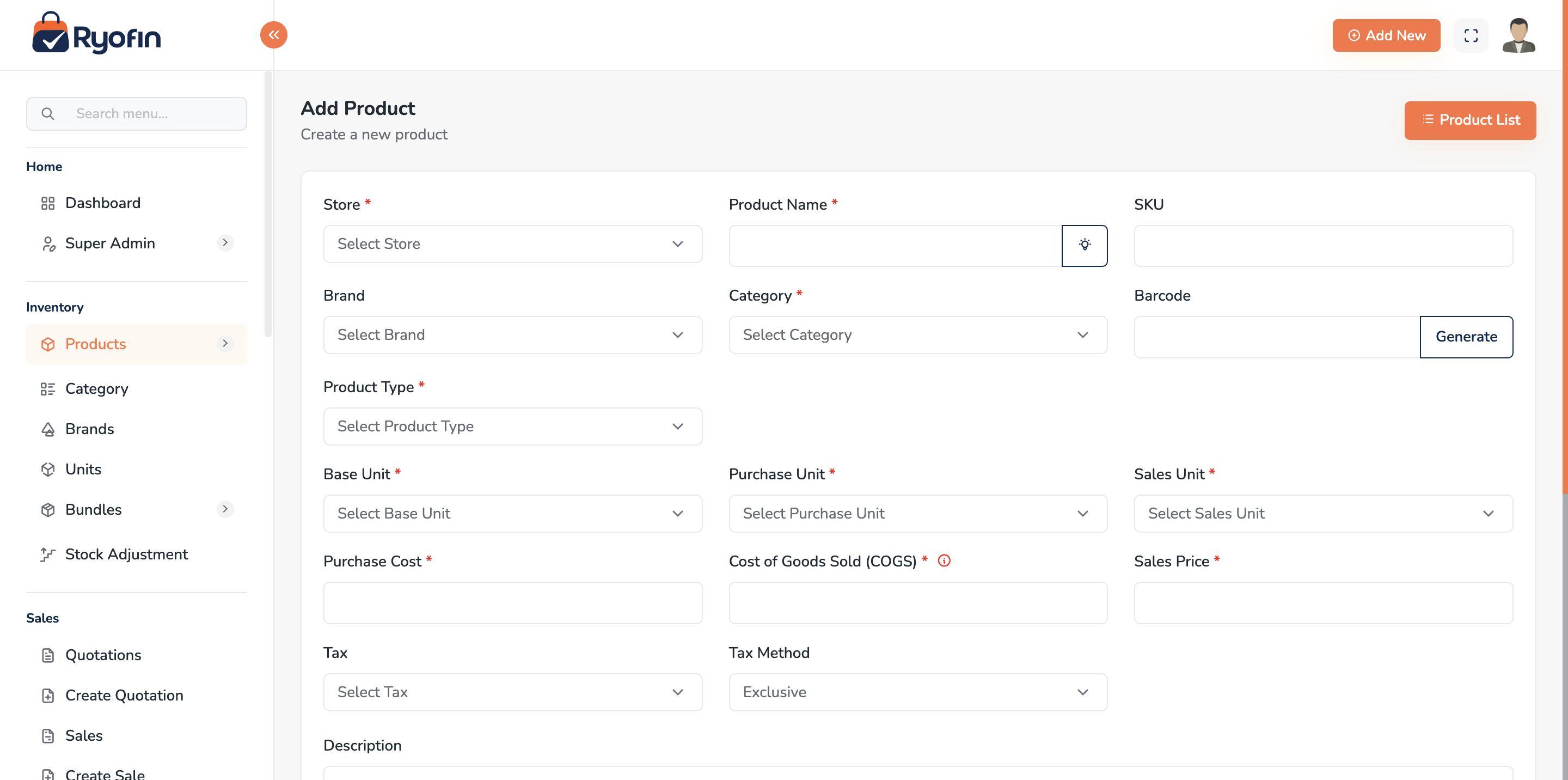Expand the Bundles submenu chevron
1568x780 pixels.
pyautogui.click(x=225, y=509)
